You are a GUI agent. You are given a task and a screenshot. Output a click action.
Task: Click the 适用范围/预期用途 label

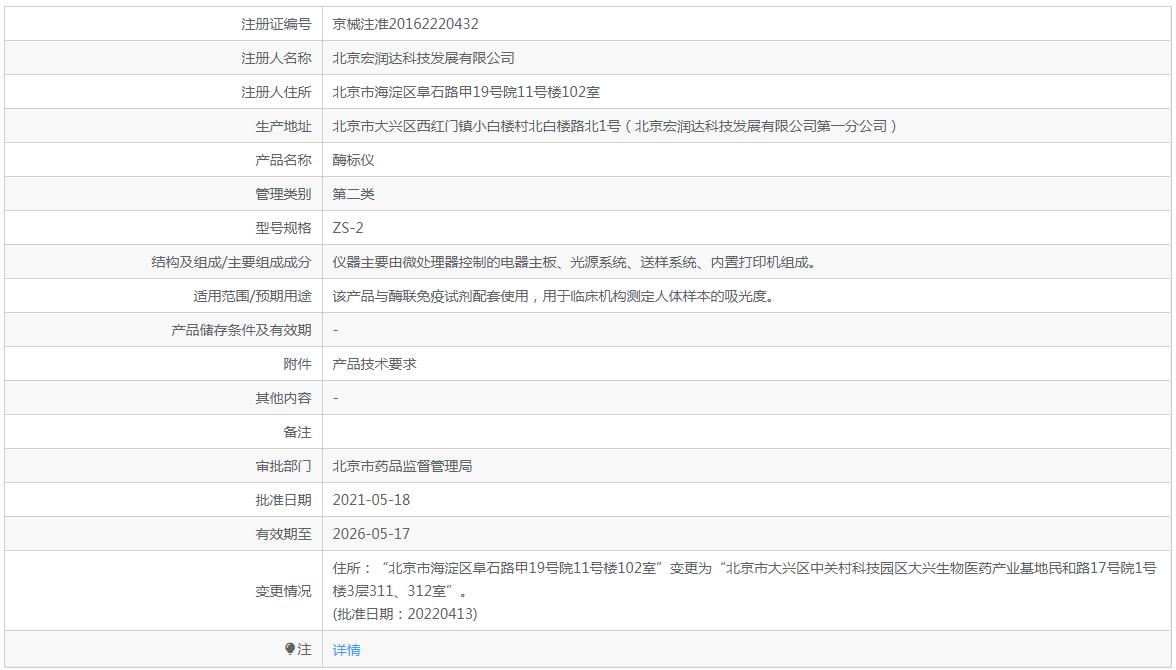(252, 296)
